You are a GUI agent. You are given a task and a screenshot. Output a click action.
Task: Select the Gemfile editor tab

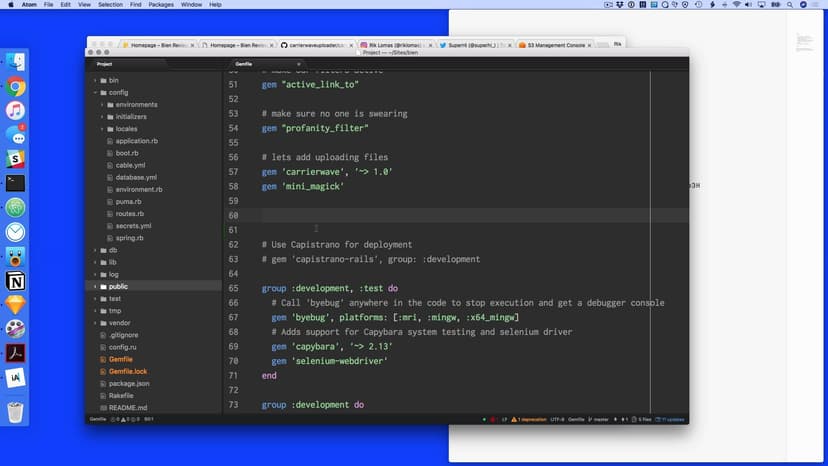click(243, 63)
